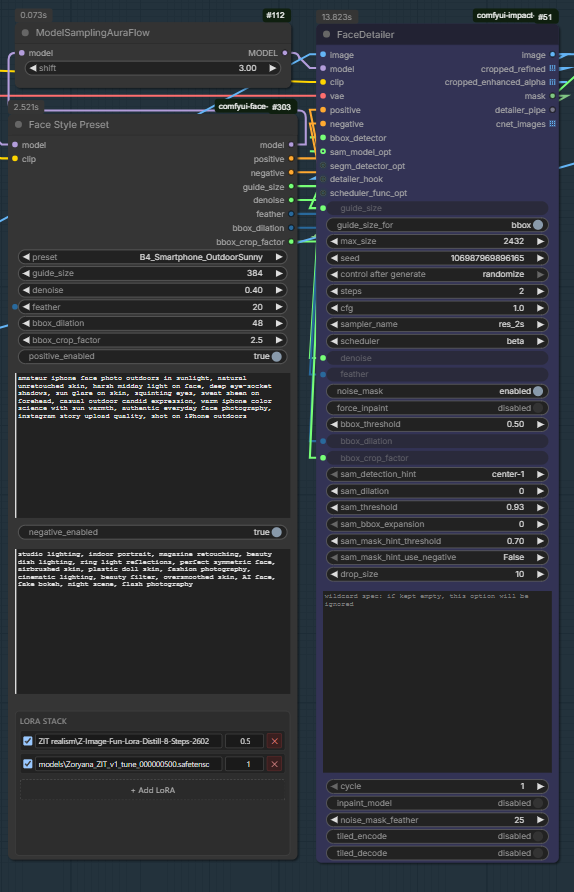Decrease the shift value with left arrow
This screenshot has height=892, width=574.
click(33, 68)
